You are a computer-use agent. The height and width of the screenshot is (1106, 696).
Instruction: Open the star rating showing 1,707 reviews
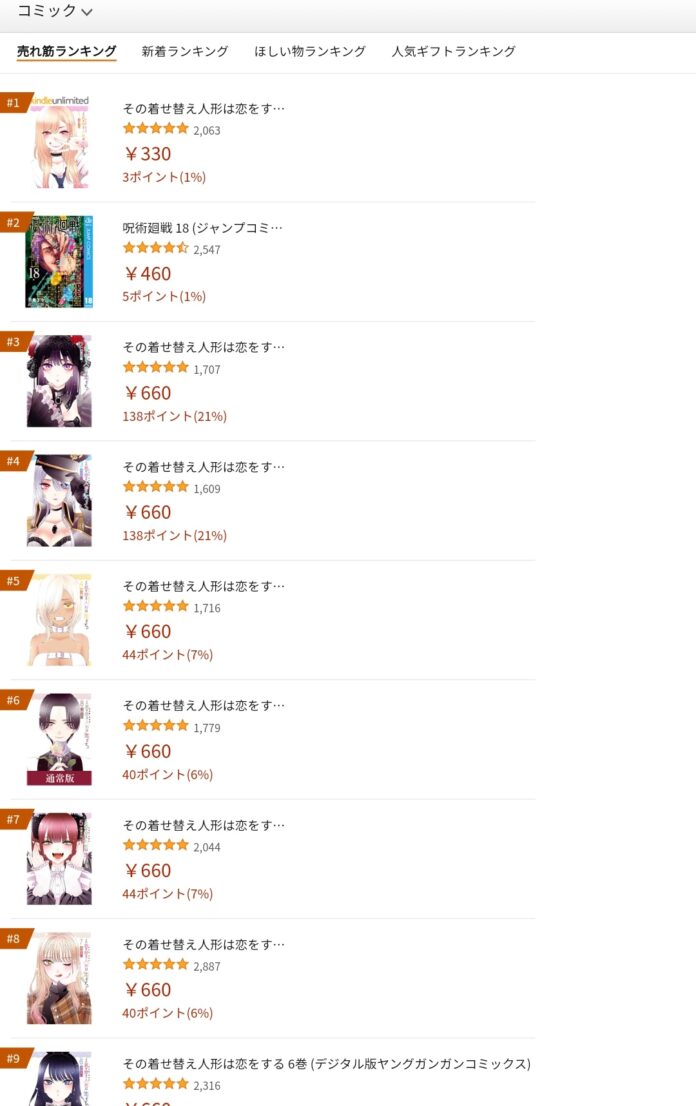pos(156,367)
